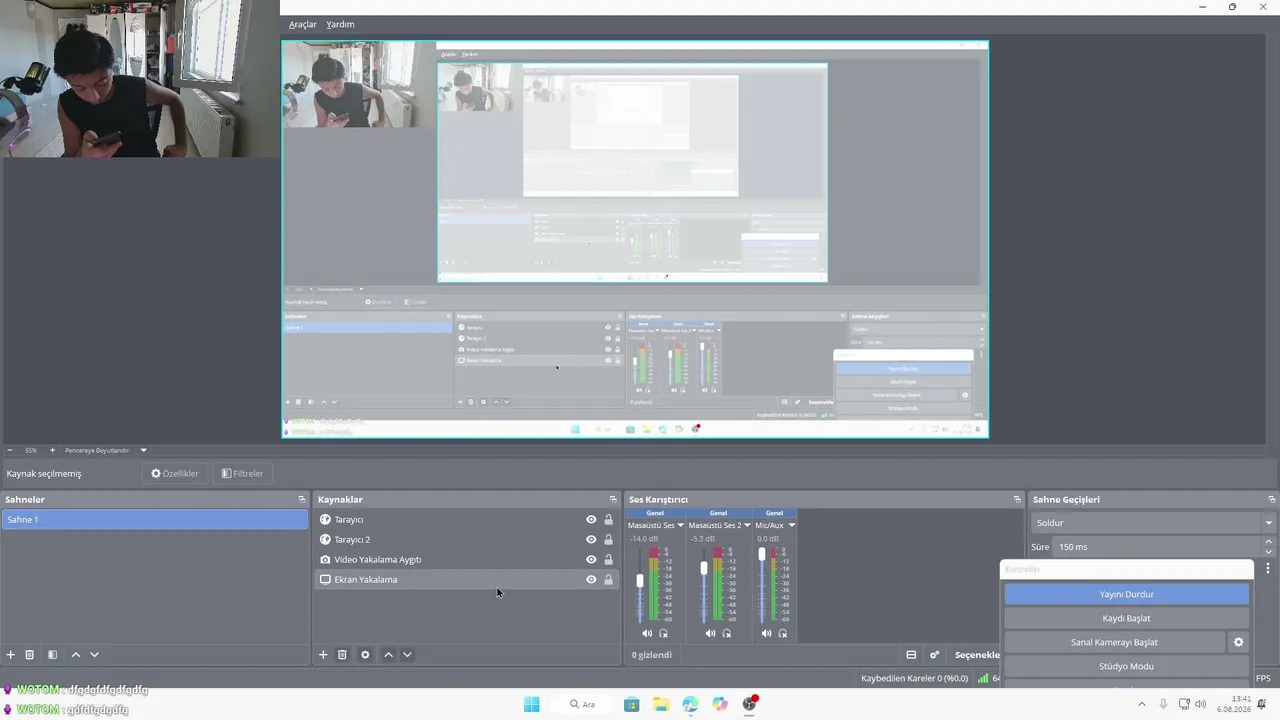
Task: Decrease transition duration with down arrow
Action: coord(1269,551)
